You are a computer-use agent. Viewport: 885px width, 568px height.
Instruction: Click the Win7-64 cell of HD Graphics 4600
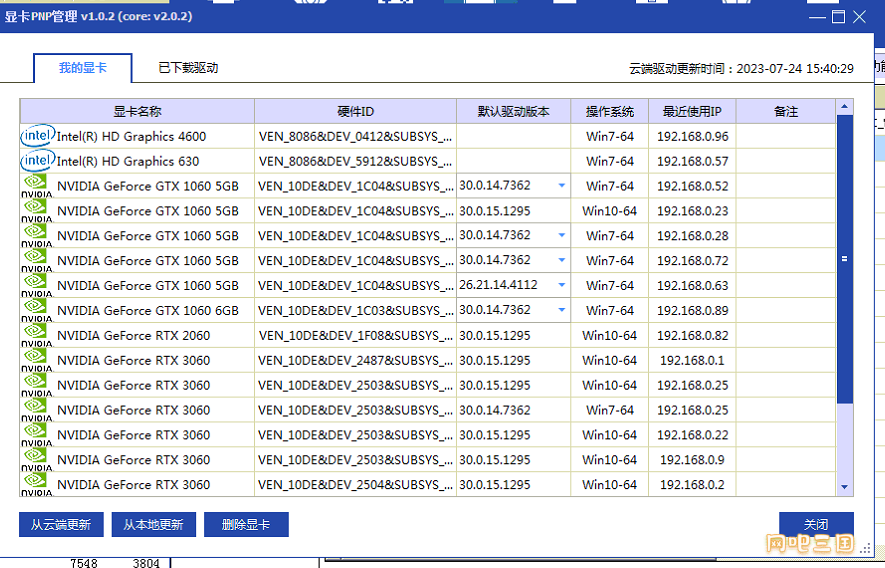pyautogui.click(x=610, y=136)
